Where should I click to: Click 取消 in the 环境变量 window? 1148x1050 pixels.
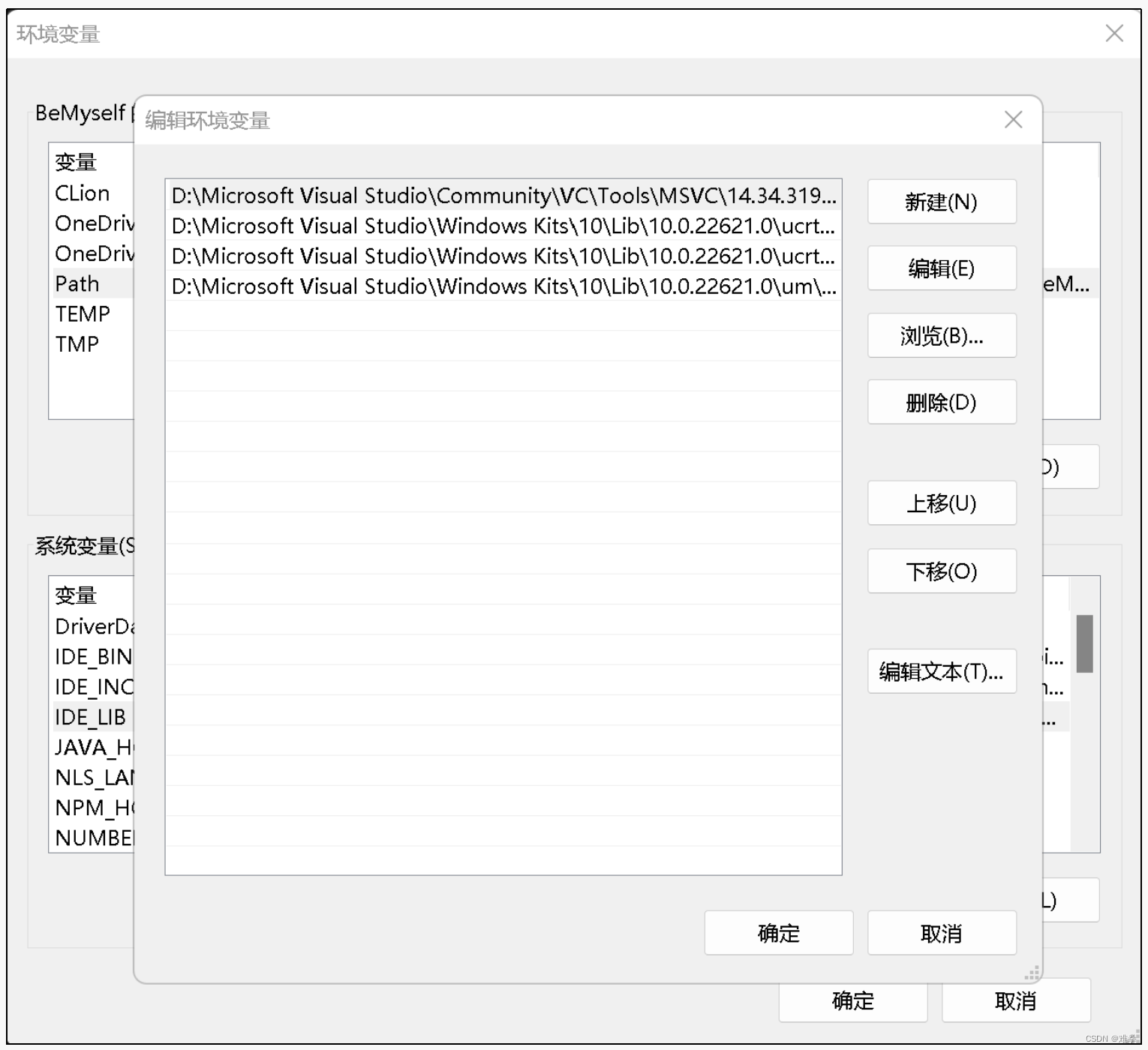point(1016,1000)
